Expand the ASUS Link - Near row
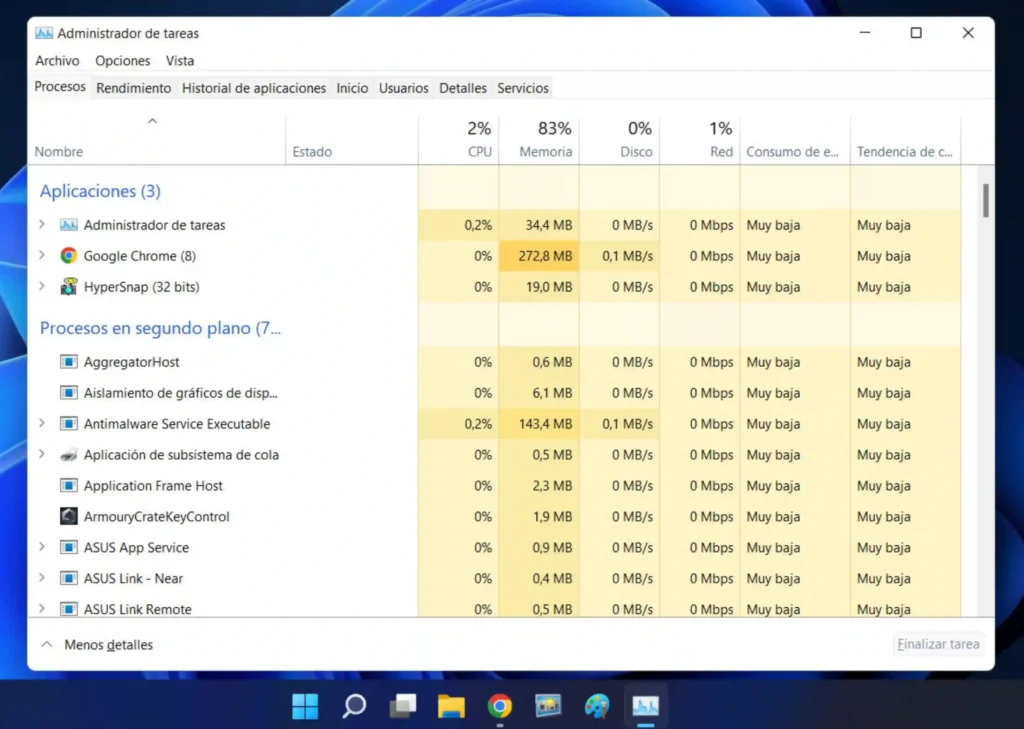The height and width of the screenshot is (729, 1024). coord(42,577)
